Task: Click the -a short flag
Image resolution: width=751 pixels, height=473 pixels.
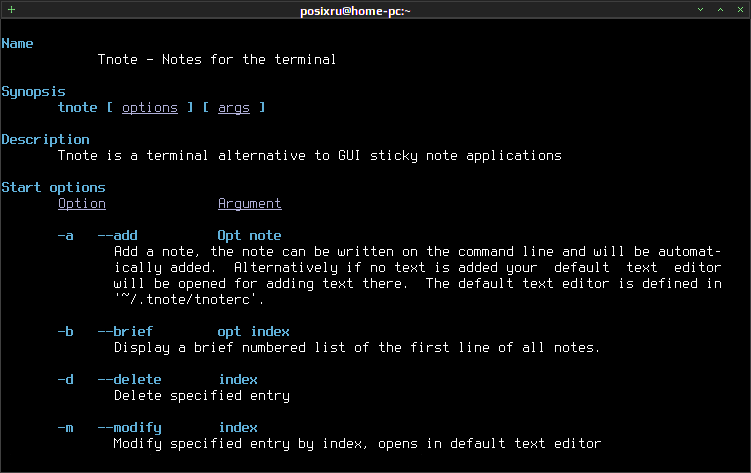Action: [66, 236]
